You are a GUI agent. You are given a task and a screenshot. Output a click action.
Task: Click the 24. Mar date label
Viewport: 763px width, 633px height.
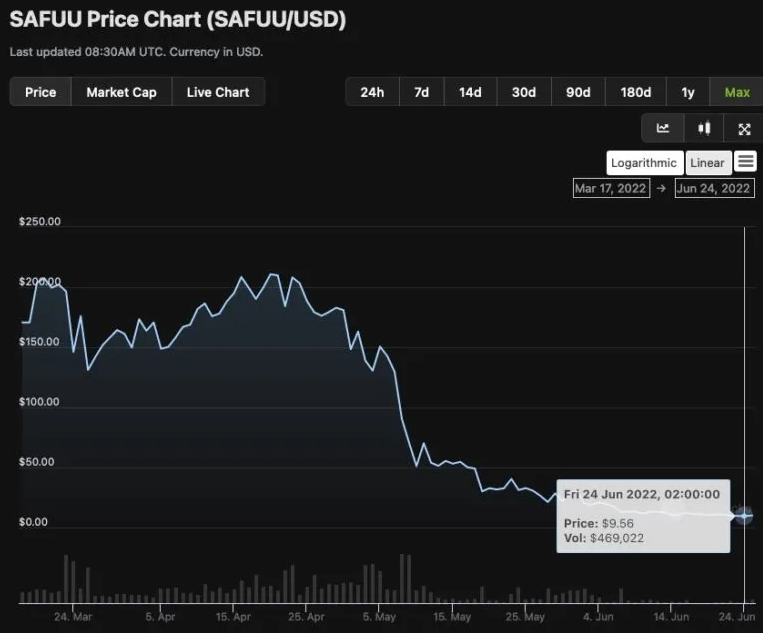[x=73, y=617]
